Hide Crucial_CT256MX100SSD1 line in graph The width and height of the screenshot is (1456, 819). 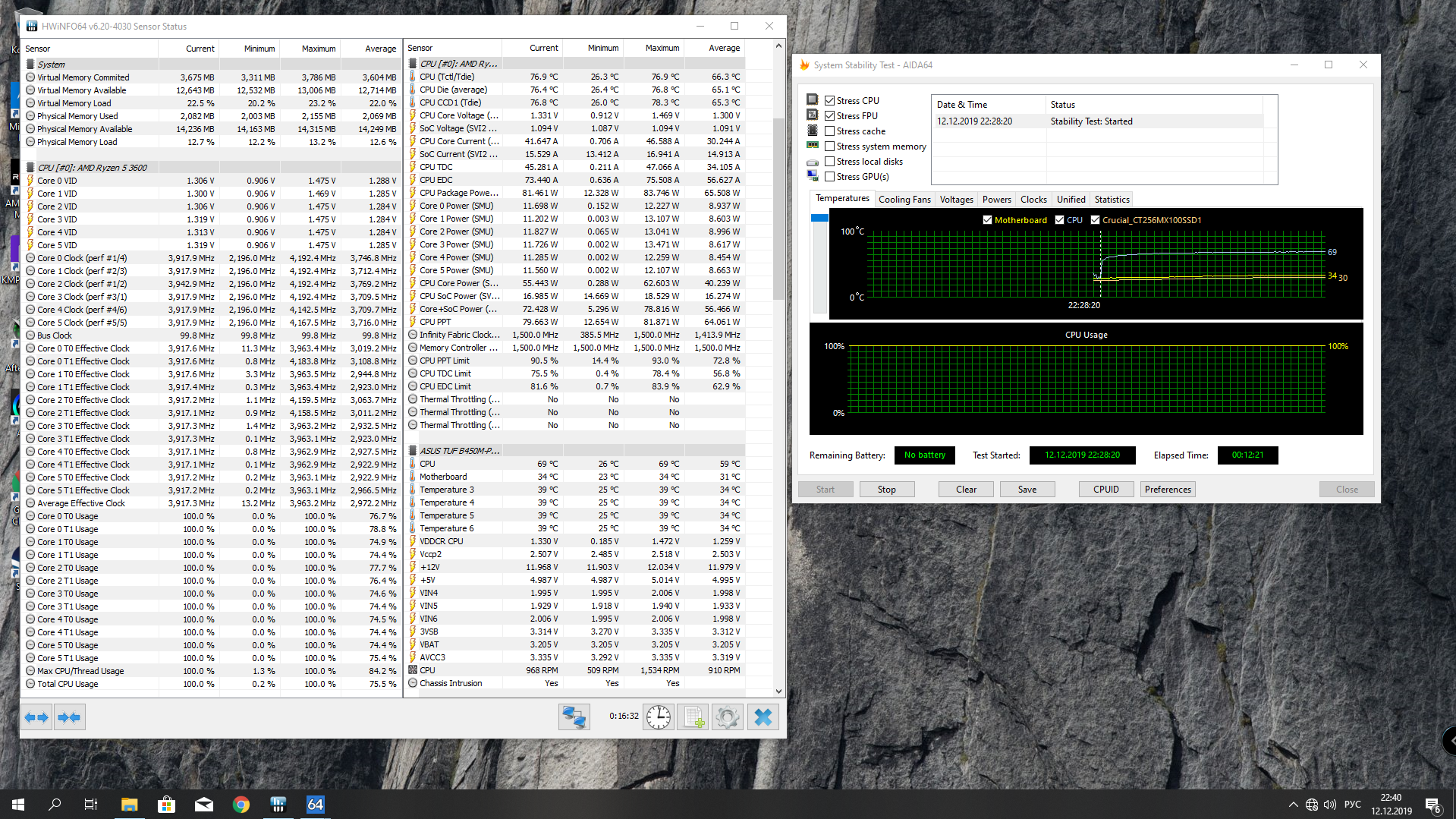click(1095, 220)
